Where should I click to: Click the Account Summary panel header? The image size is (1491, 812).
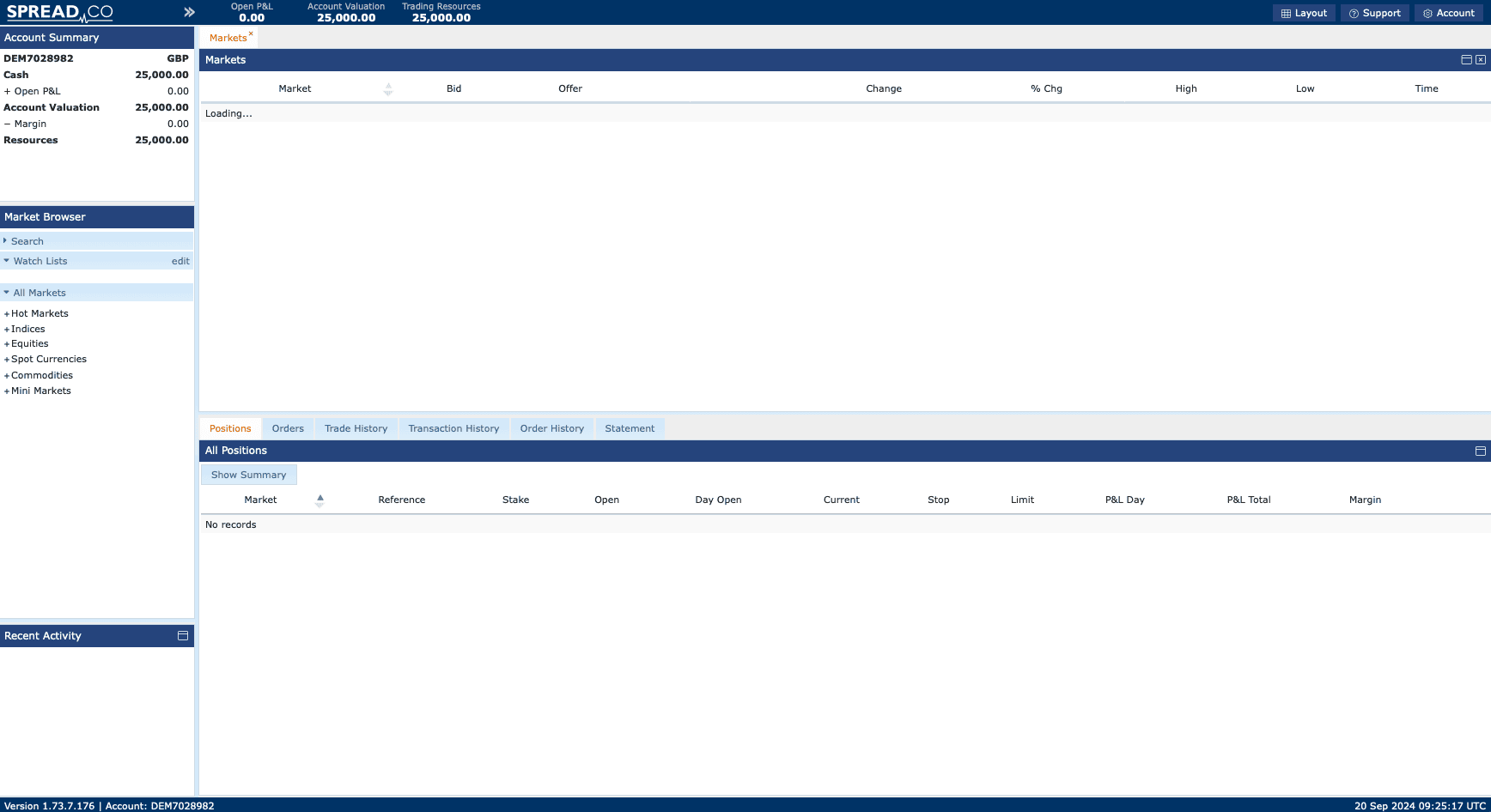[x=97, y=38]
